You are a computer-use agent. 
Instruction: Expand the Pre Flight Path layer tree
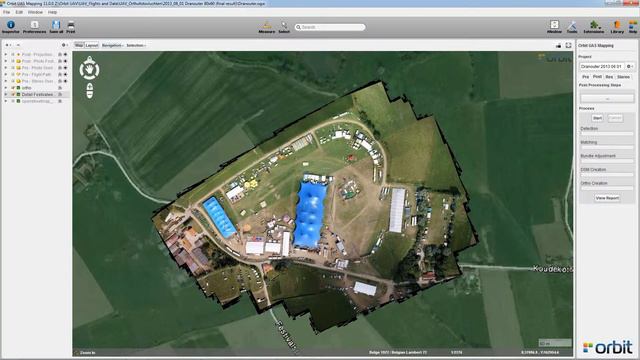point(6,74)
